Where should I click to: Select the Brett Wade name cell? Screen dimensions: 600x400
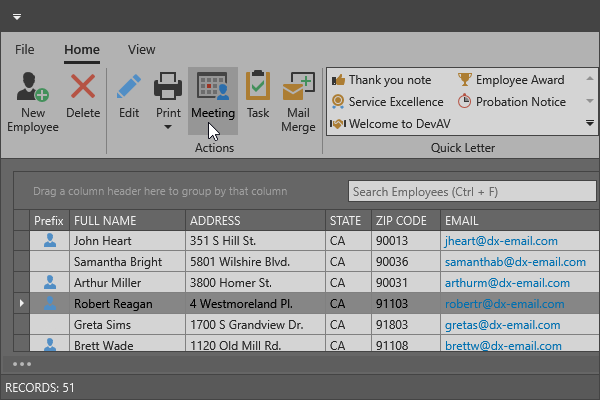pos(127,344)
